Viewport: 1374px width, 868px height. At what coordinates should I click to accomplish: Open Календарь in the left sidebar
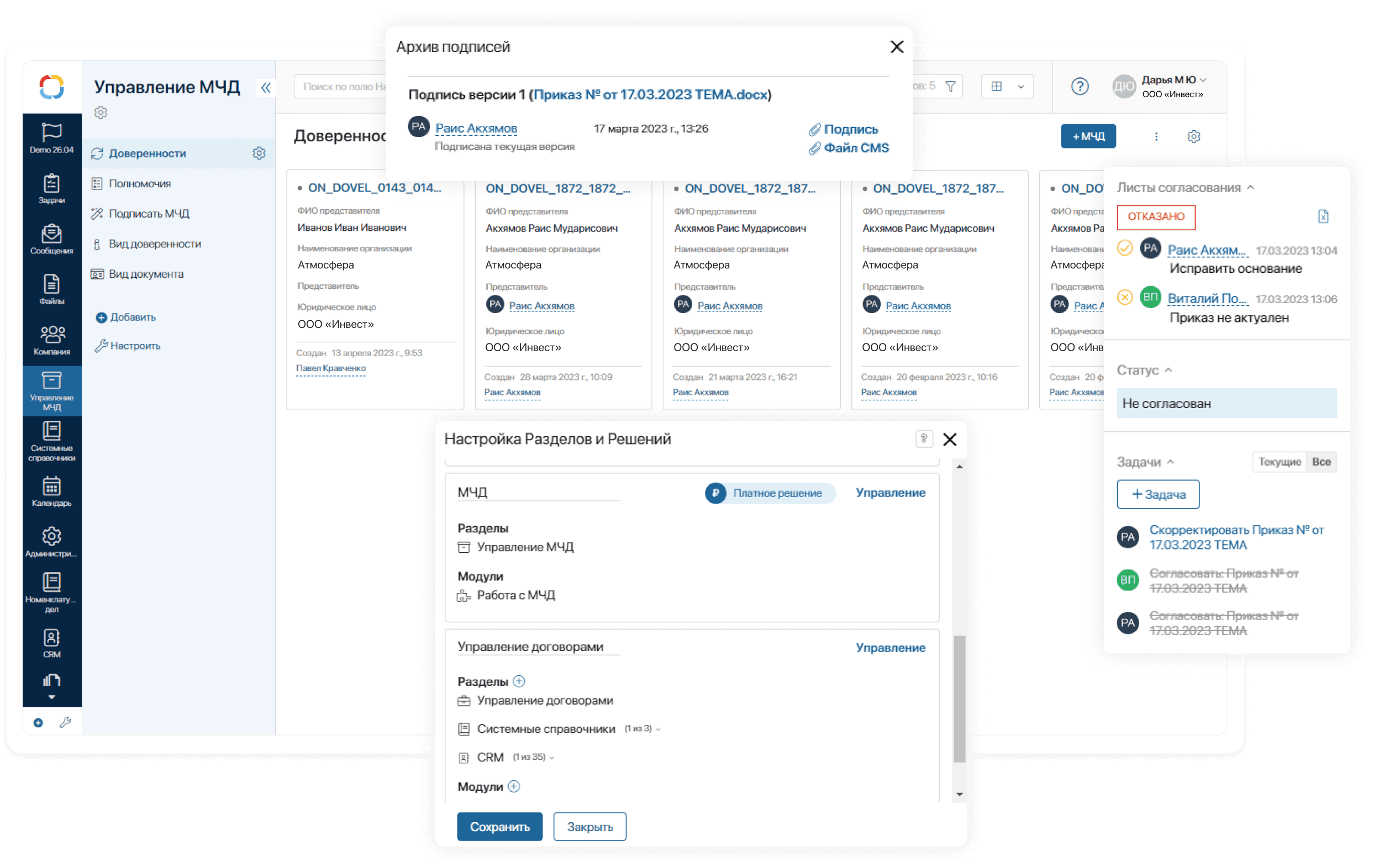pyautogui.click(x=51, y=491)
